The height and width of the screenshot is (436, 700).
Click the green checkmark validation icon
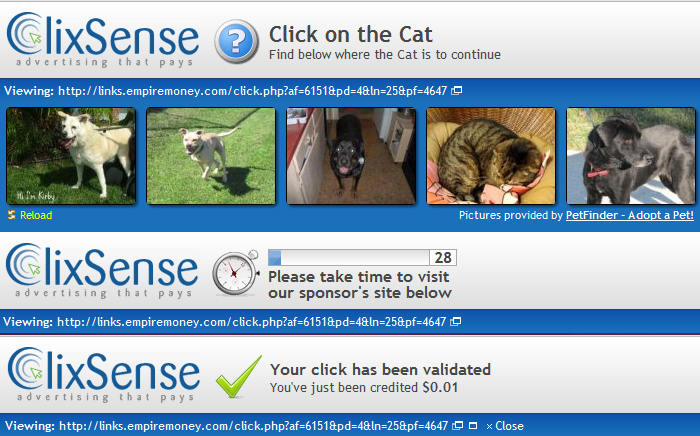click(x=238, y=377)
